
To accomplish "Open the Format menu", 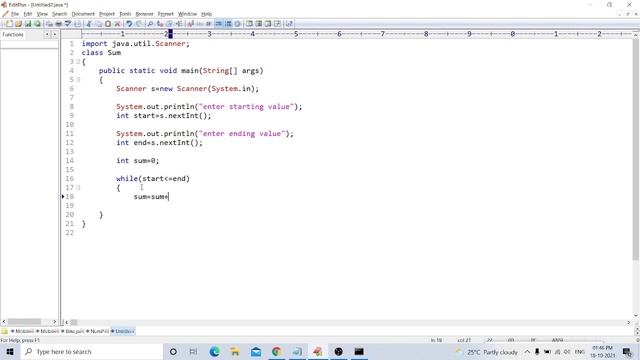I will point(165,14).
